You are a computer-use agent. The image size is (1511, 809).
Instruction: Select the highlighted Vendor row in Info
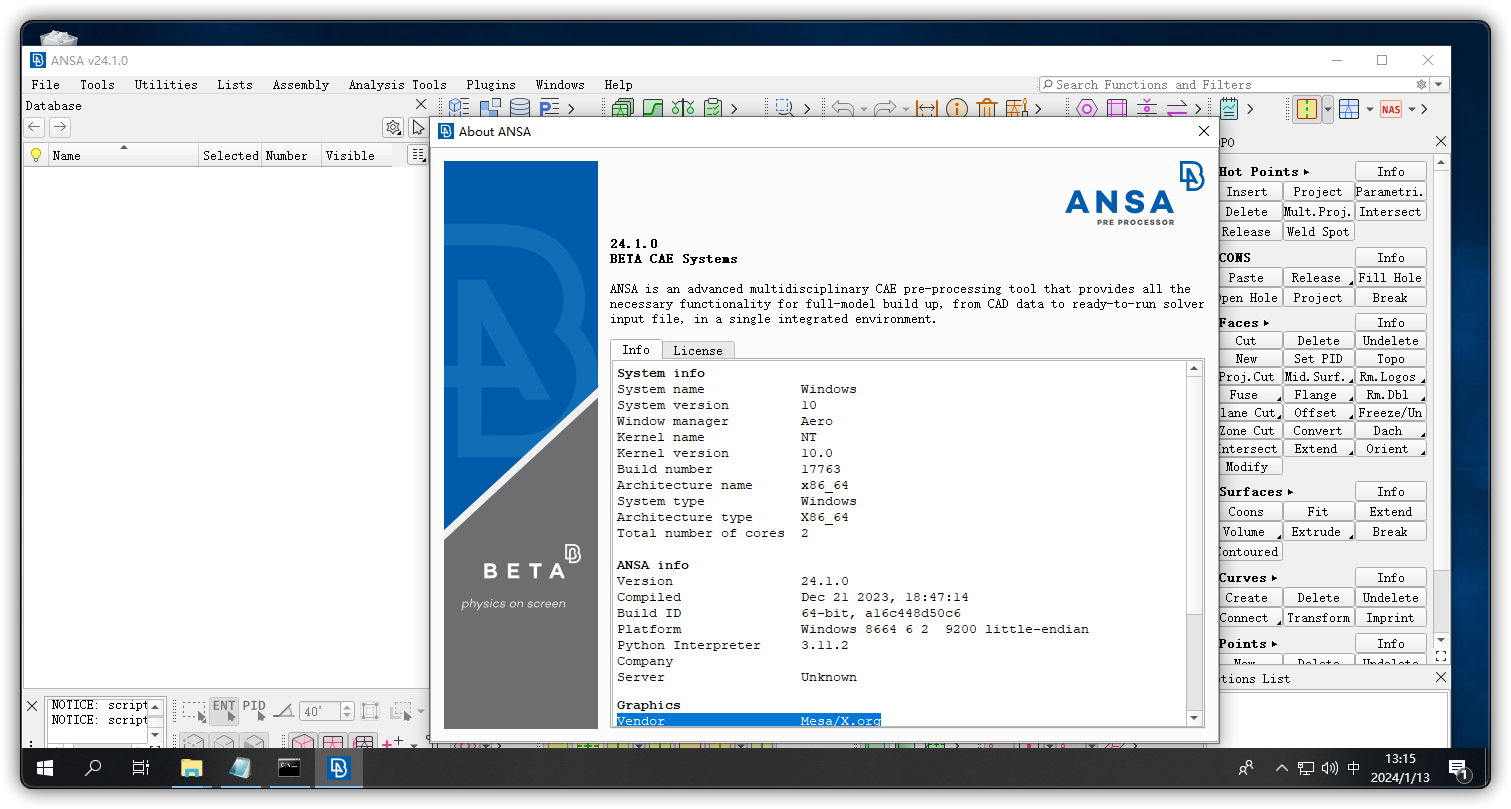point(749,720)
